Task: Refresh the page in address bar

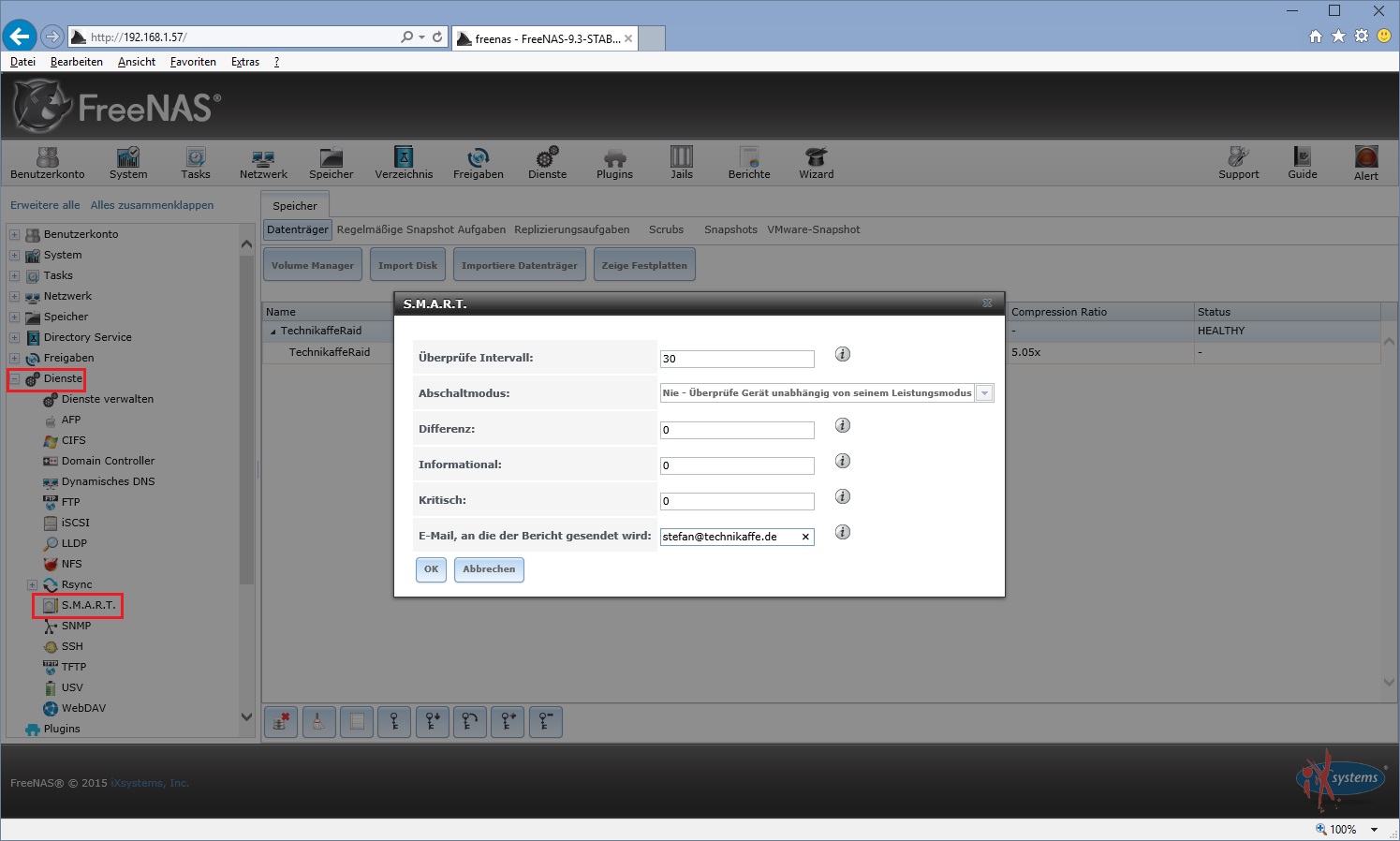Action: (437, 37)
